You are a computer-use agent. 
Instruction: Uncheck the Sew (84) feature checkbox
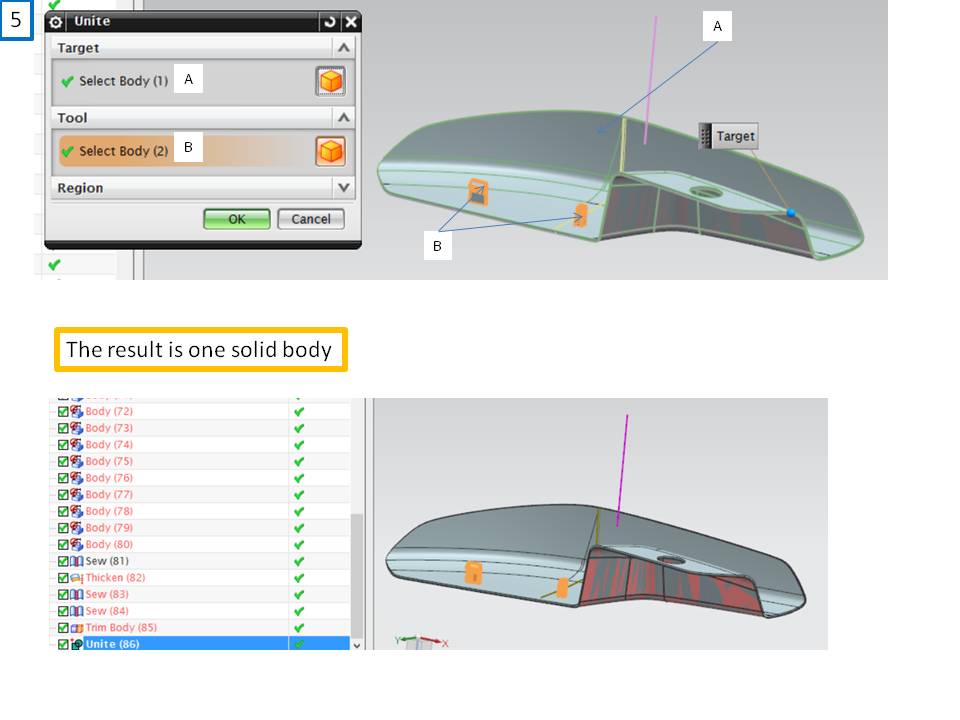[63, 611]
